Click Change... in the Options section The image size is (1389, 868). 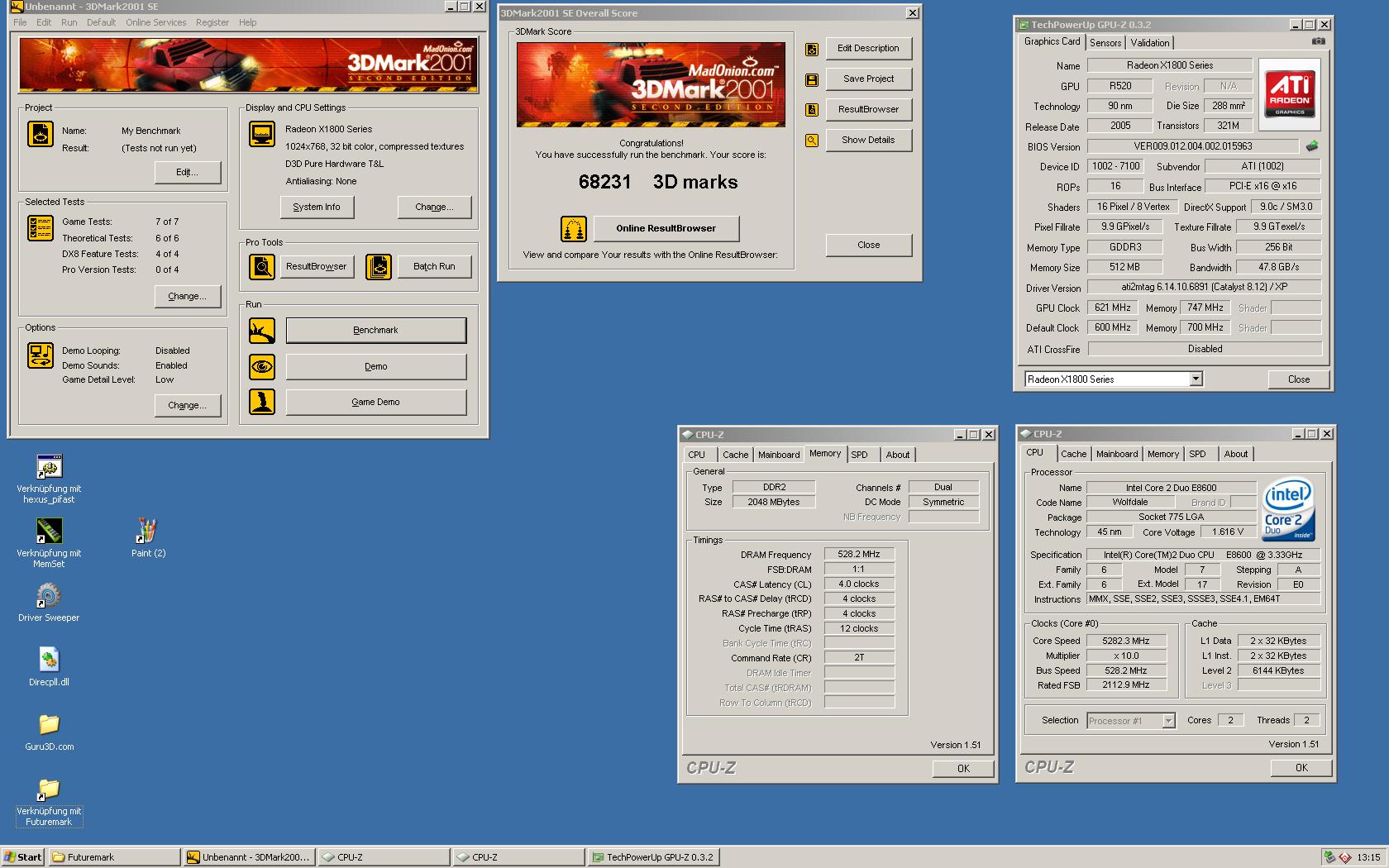[x=188, y=405]
